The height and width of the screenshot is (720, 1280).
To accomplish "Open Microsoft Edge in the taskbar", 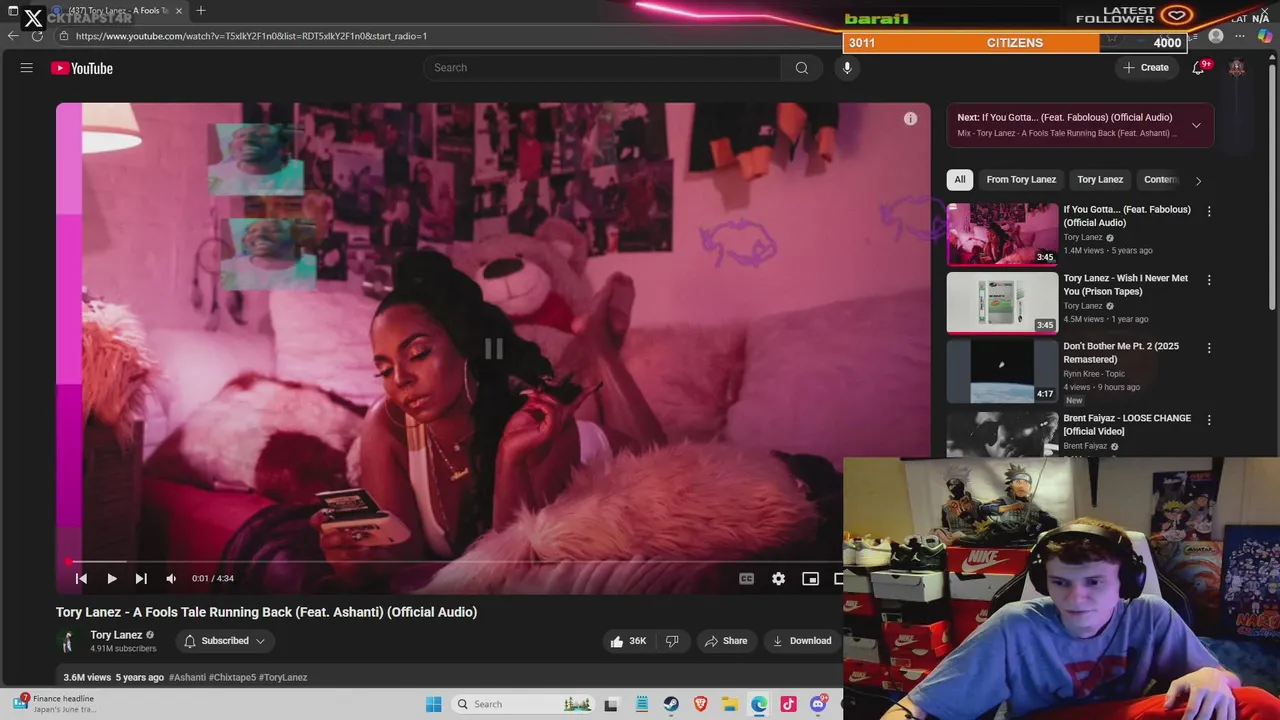I will coord(760,704).
